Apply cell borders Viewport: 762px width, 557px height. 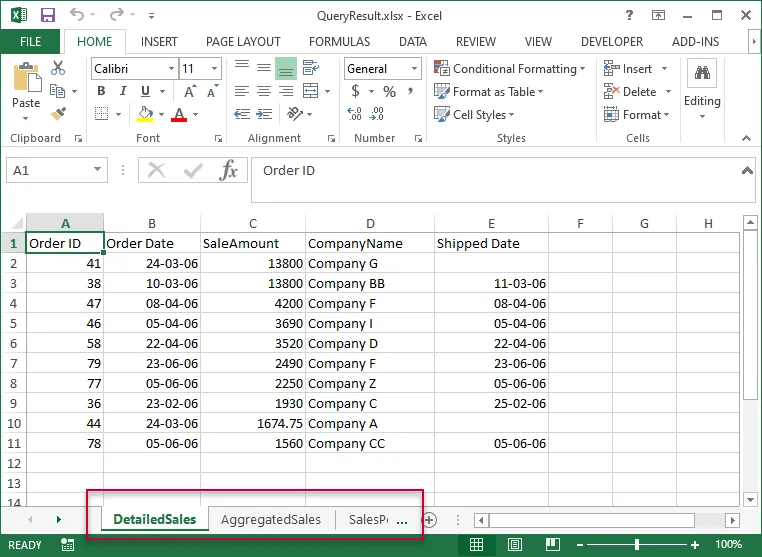(x=102, y=114)
